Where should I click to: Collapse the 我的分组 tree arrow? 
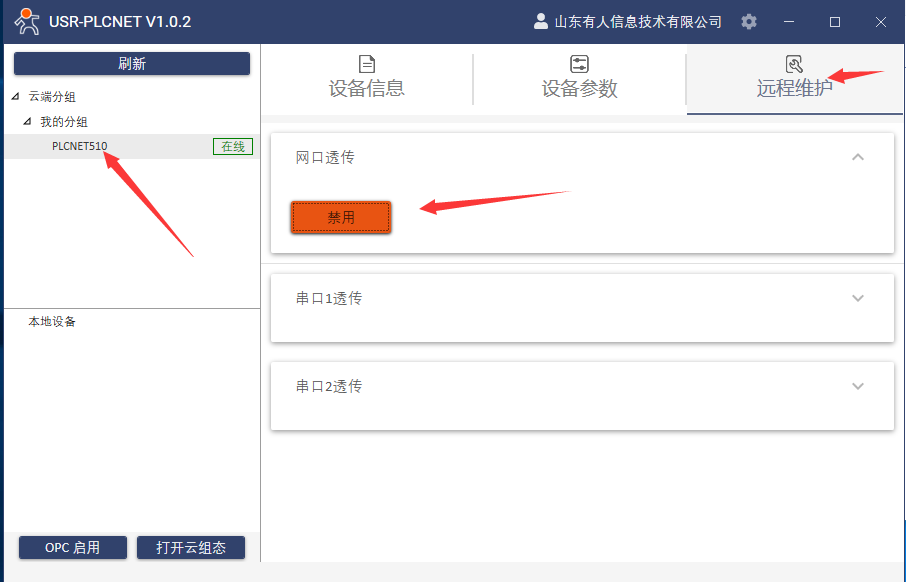pyautogui.click(x=27, y=121)
